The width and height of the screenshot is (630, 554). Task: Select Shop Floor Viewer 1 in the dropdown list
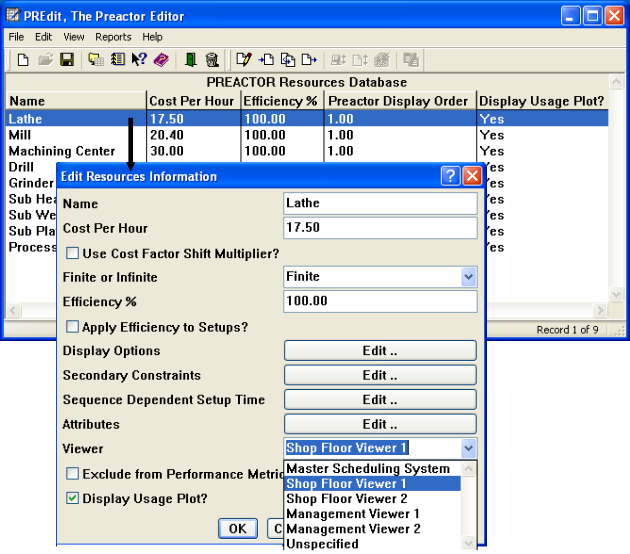(x=372, y=484)
